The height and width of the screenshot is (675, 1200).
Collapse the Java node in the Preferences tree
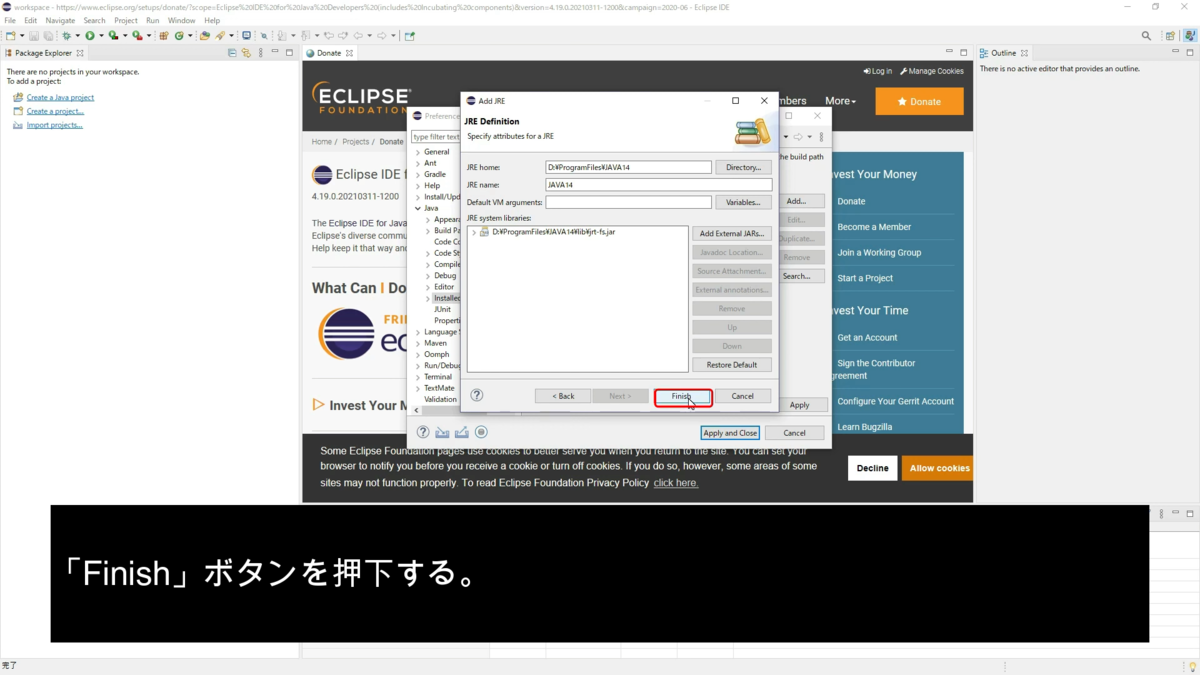[x=418, y=208]
